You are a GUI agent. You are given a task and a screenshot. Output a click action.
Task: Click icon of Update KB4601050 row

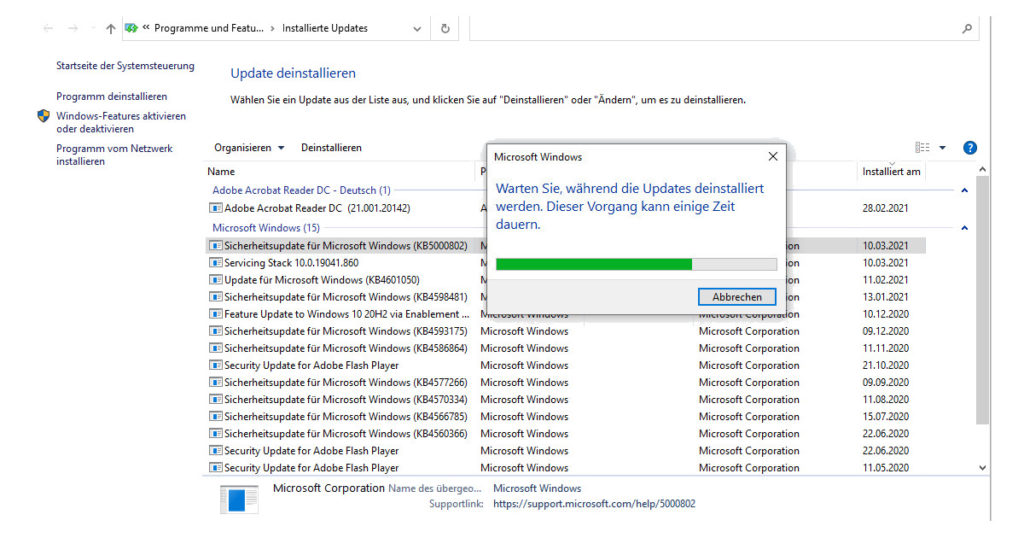(x=216, y=280)
